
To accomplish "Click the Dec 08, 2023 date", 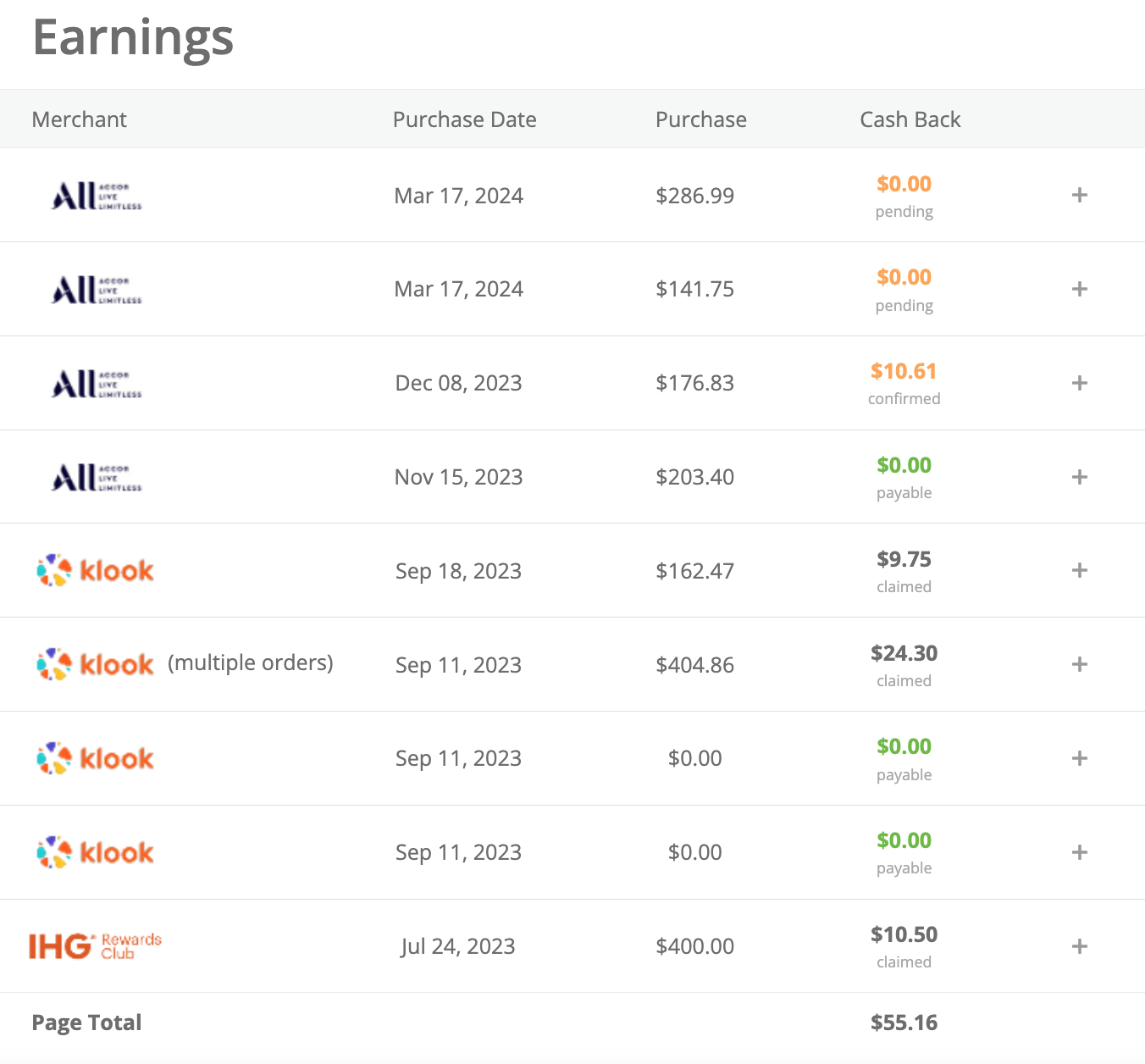I will click(458, 383).
